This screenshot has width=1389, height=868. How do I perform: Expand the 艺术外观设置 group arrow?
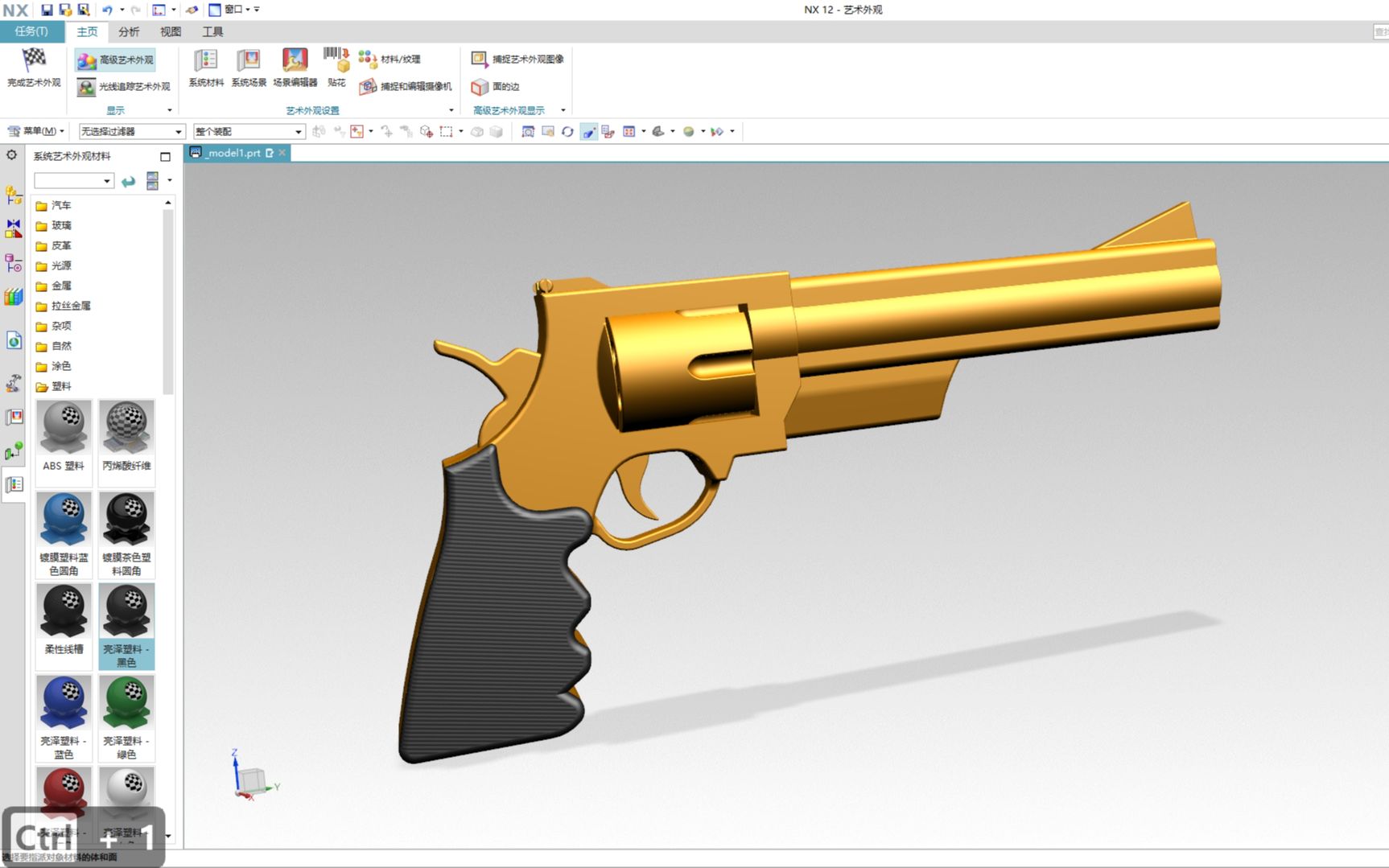451,110
